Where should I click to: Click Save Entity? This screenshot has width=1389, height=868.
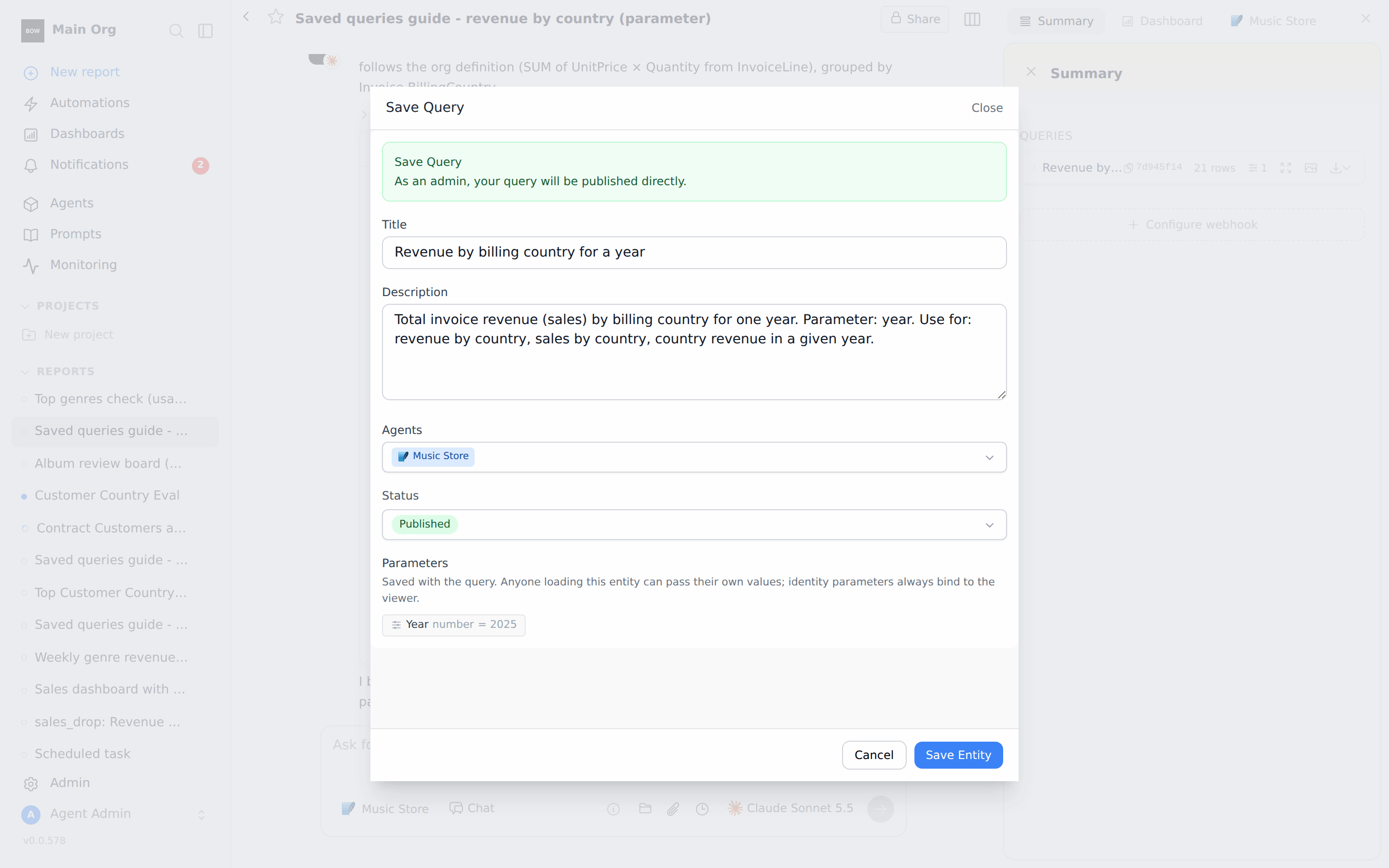click(958, 755)
